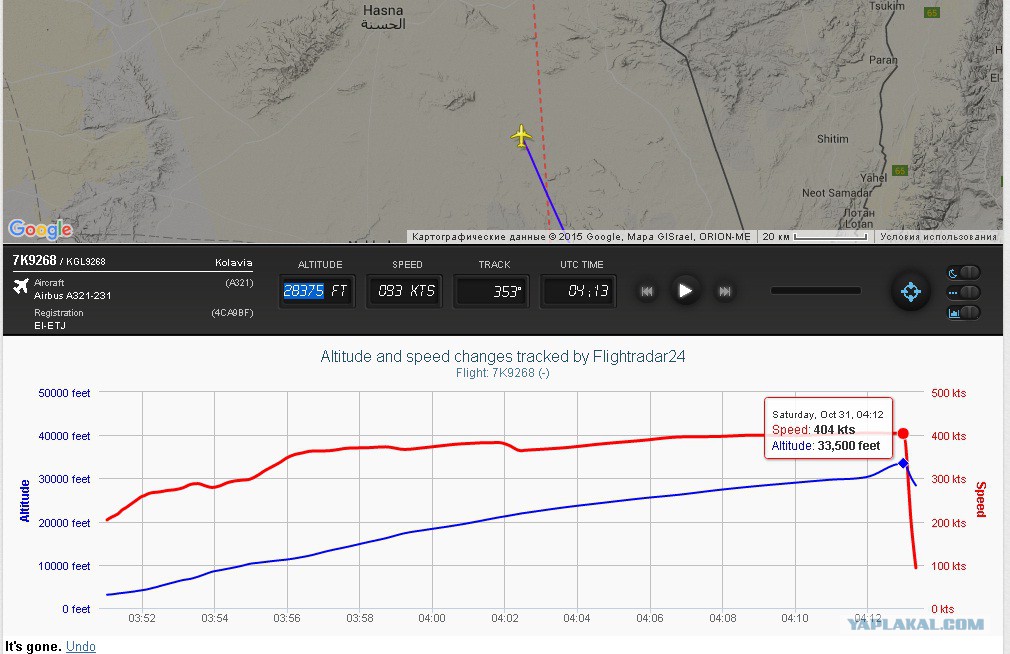The width and height of the screenshot is (1010, 654).
Task: Start the flight playback with the play button
Action: click(685, 291)
